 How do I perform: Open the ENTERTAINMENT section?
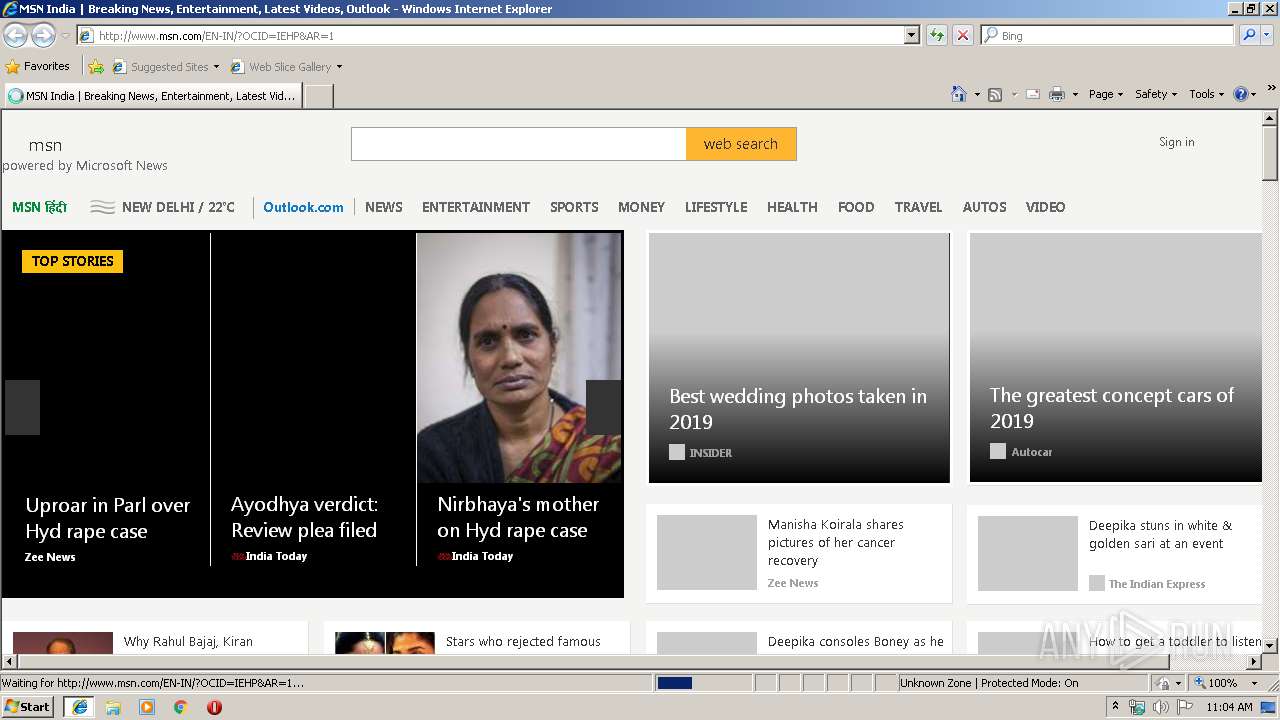tap(476, 207)
